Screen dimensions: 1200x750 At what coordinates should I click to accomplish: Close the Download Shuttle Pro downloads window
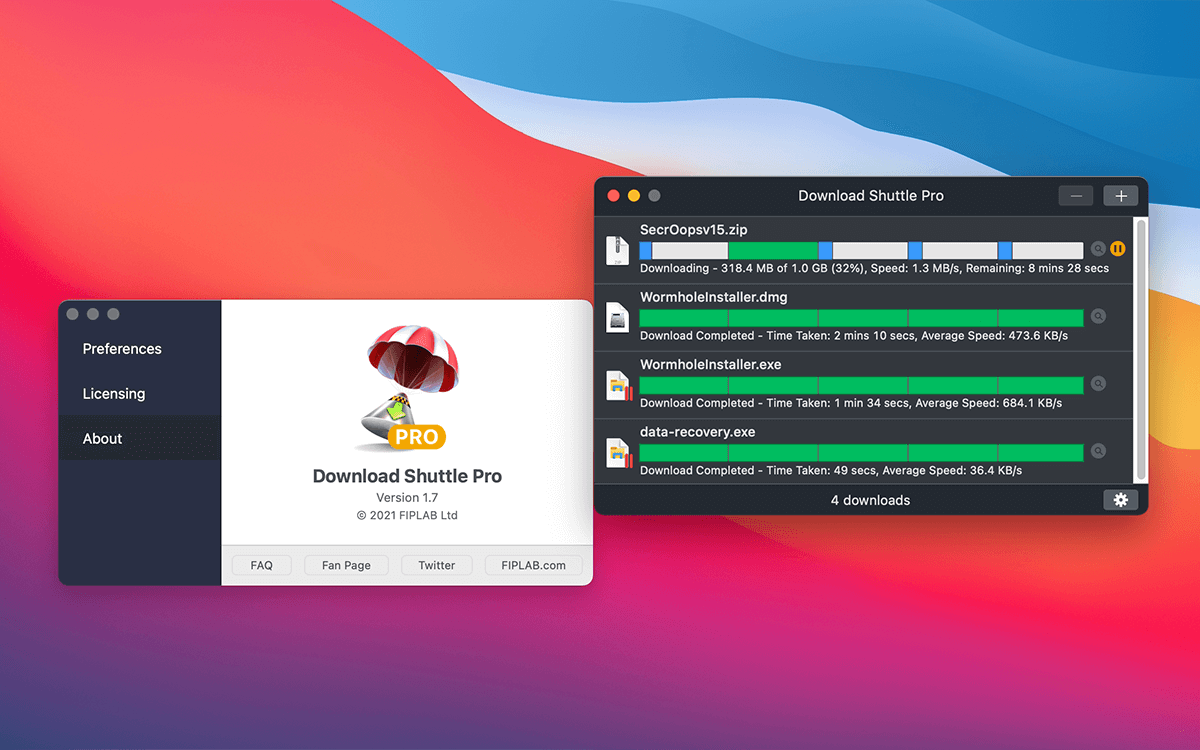[x=614, y=196]
